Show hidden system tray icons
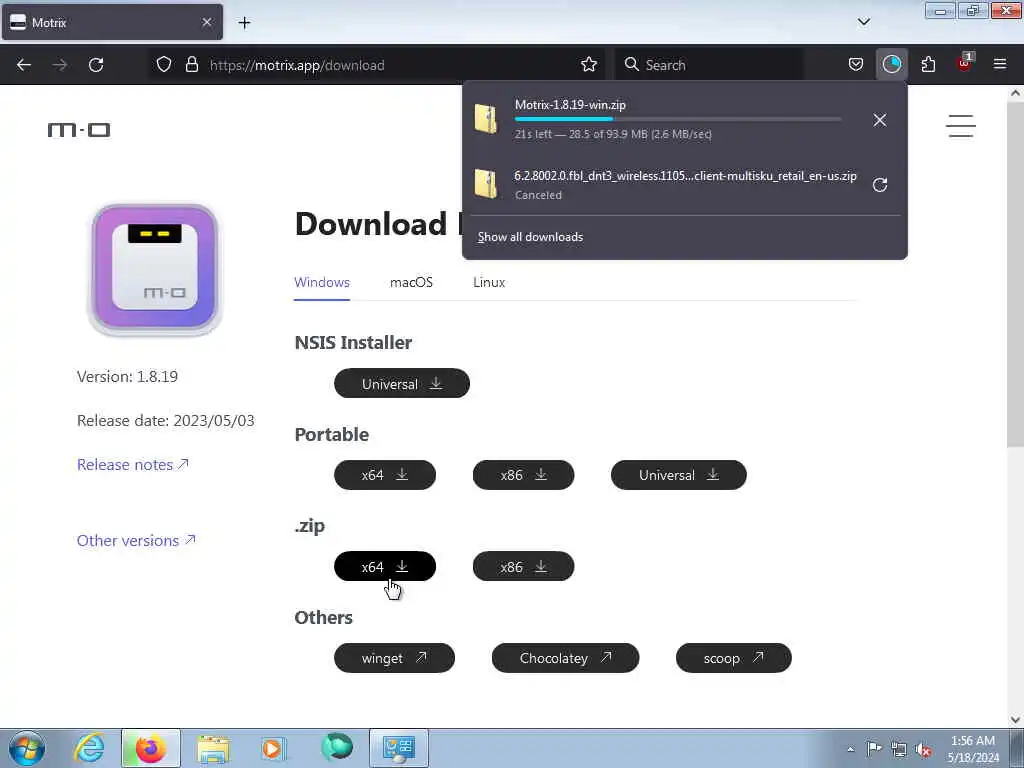 pos(850,749)
